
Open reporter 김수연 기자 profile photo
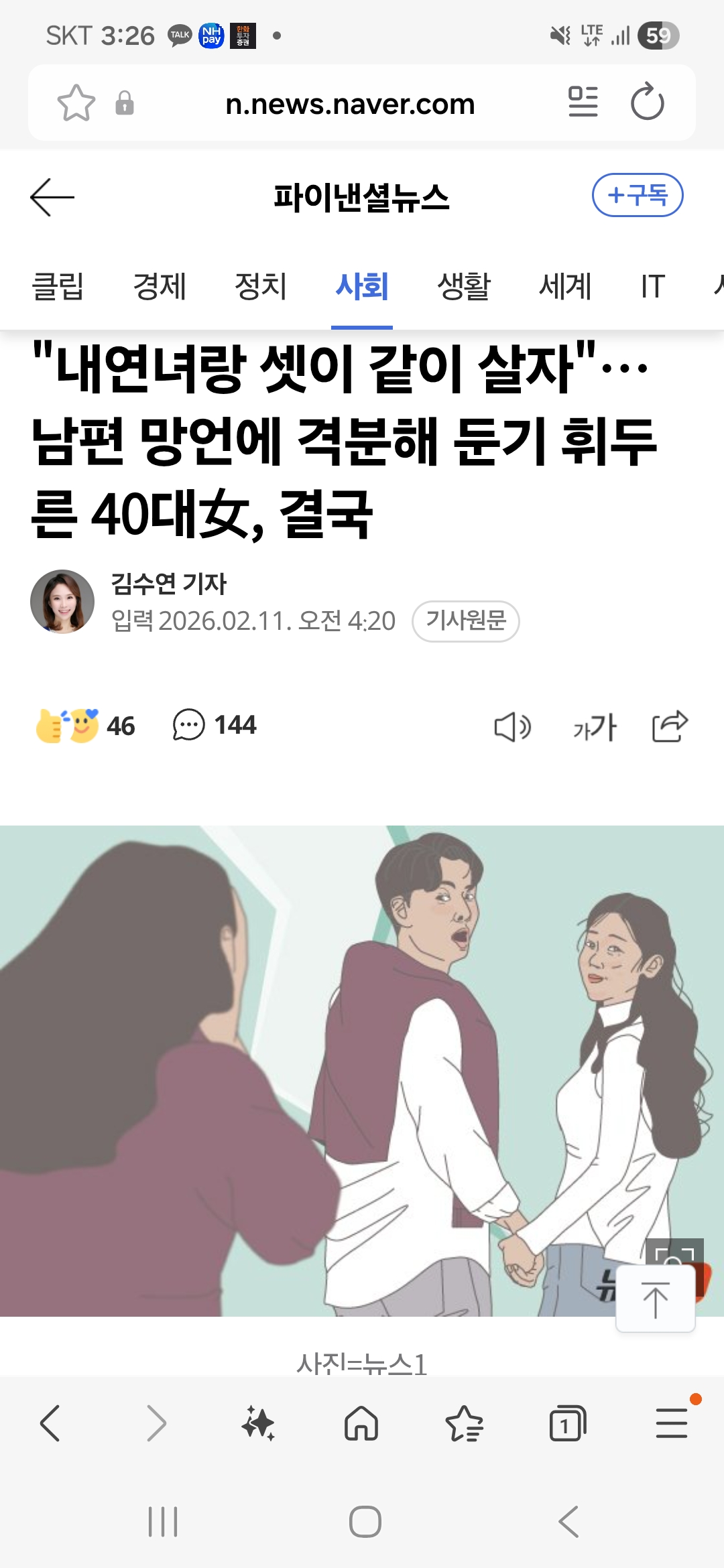[x=62, y=602]
